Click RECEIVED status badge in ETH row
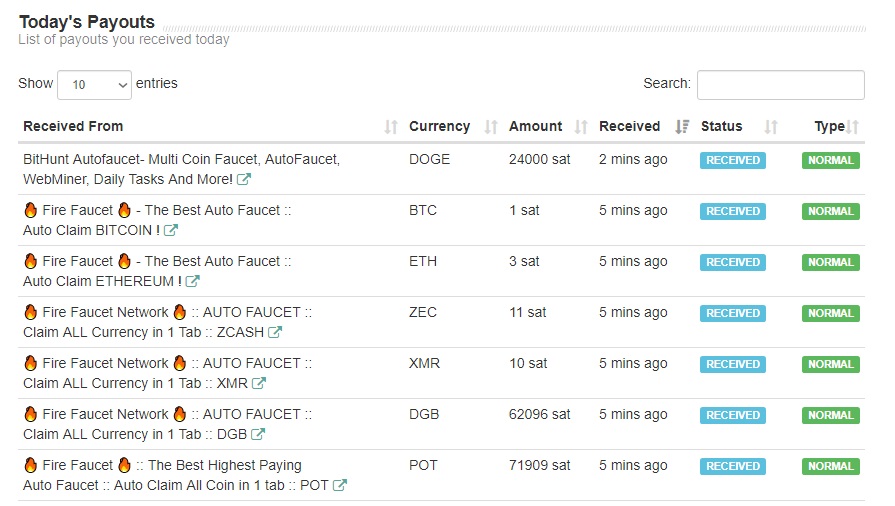Viewport: 895px width, 506px height. [x=733, y=262]
